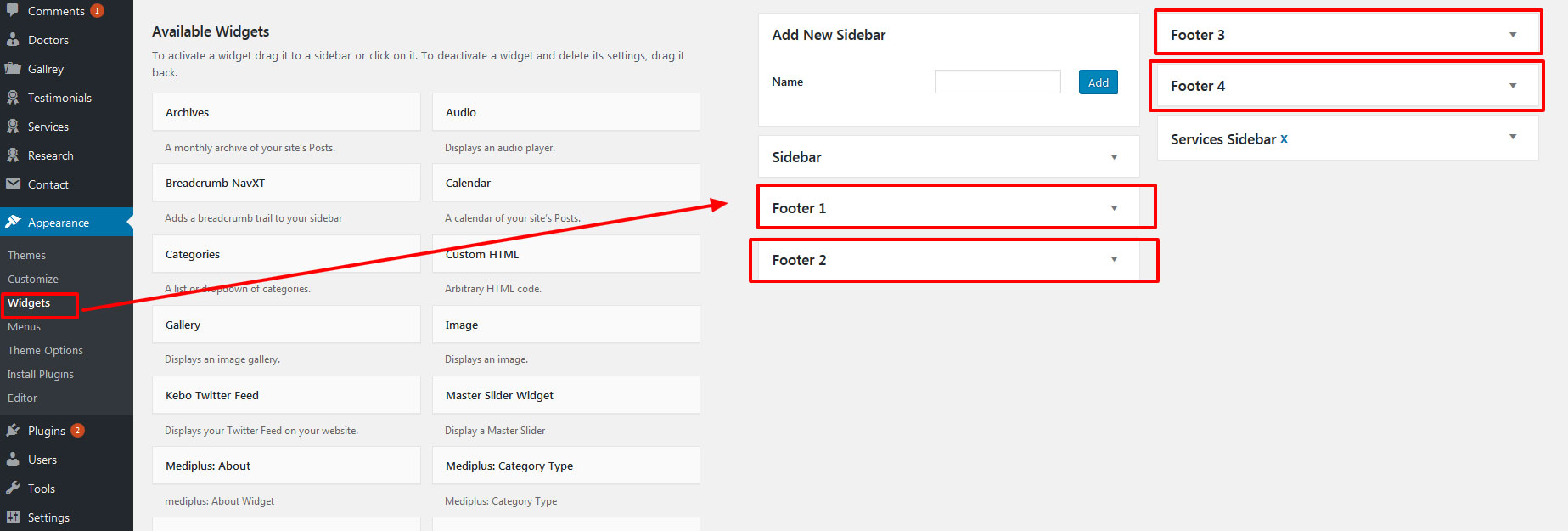Expand the Services Sidebar dropdown arrow

click(1513, 137)
